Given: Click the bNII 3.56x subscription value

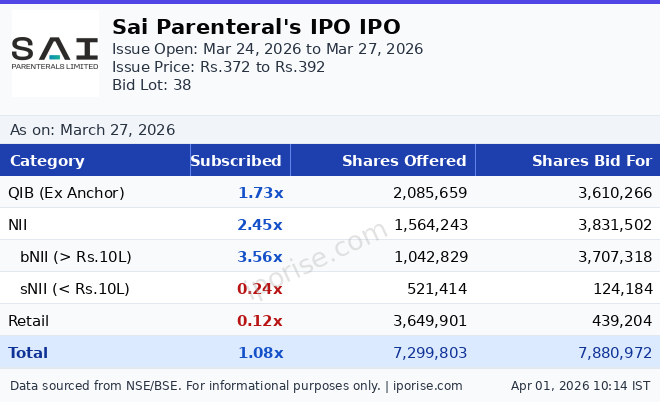Looking at the screenshot, I should click(x=260, y=257).
